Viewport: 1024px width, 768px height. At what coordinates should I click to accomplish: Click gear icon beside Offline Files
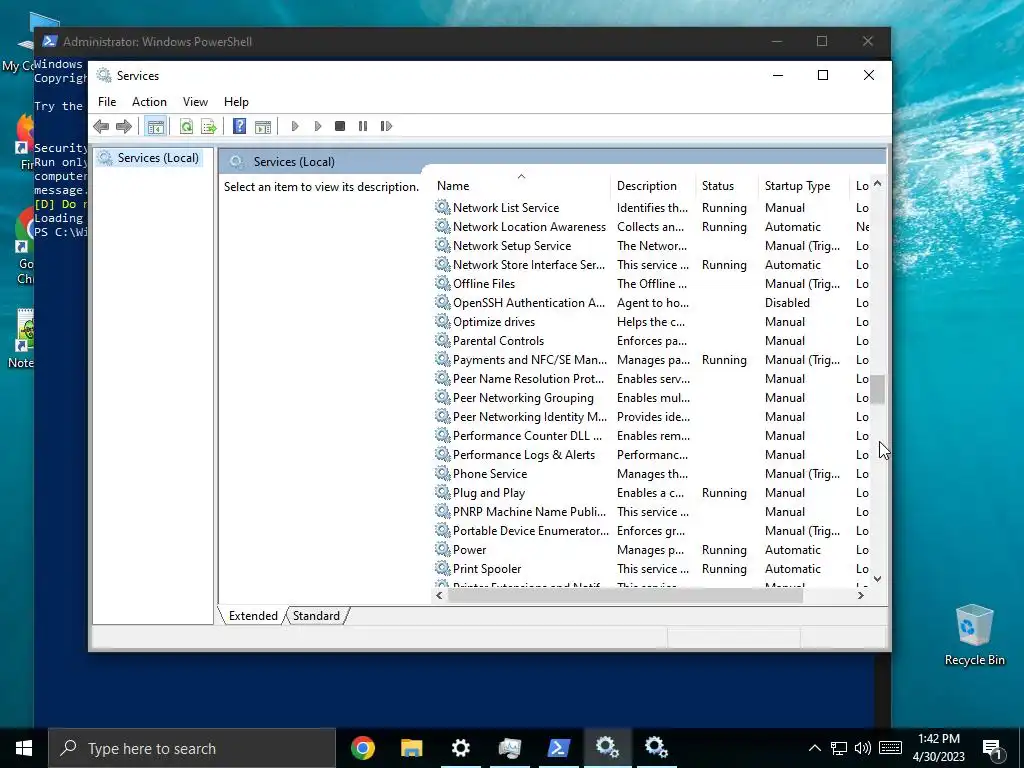tap(443, 283)
